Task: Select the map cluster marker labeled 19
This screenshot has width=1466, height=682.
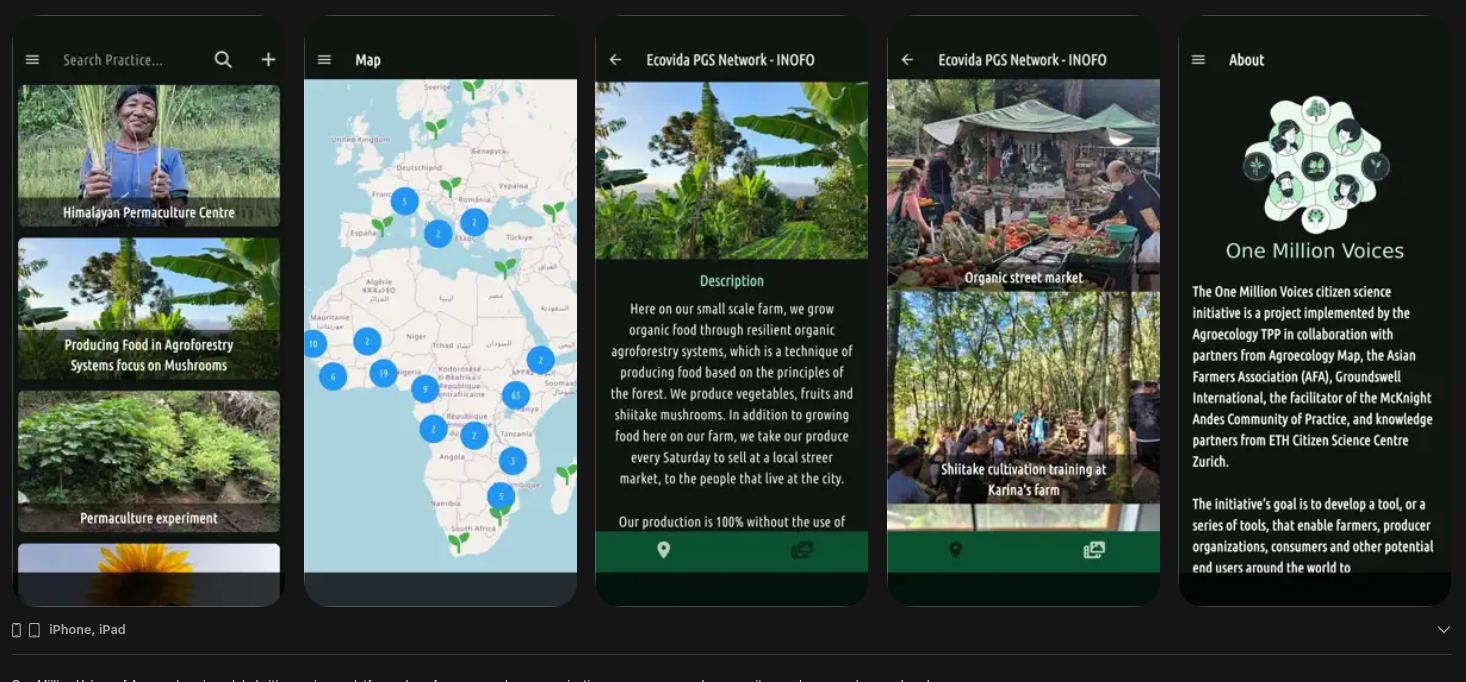Action: point(383,374)
